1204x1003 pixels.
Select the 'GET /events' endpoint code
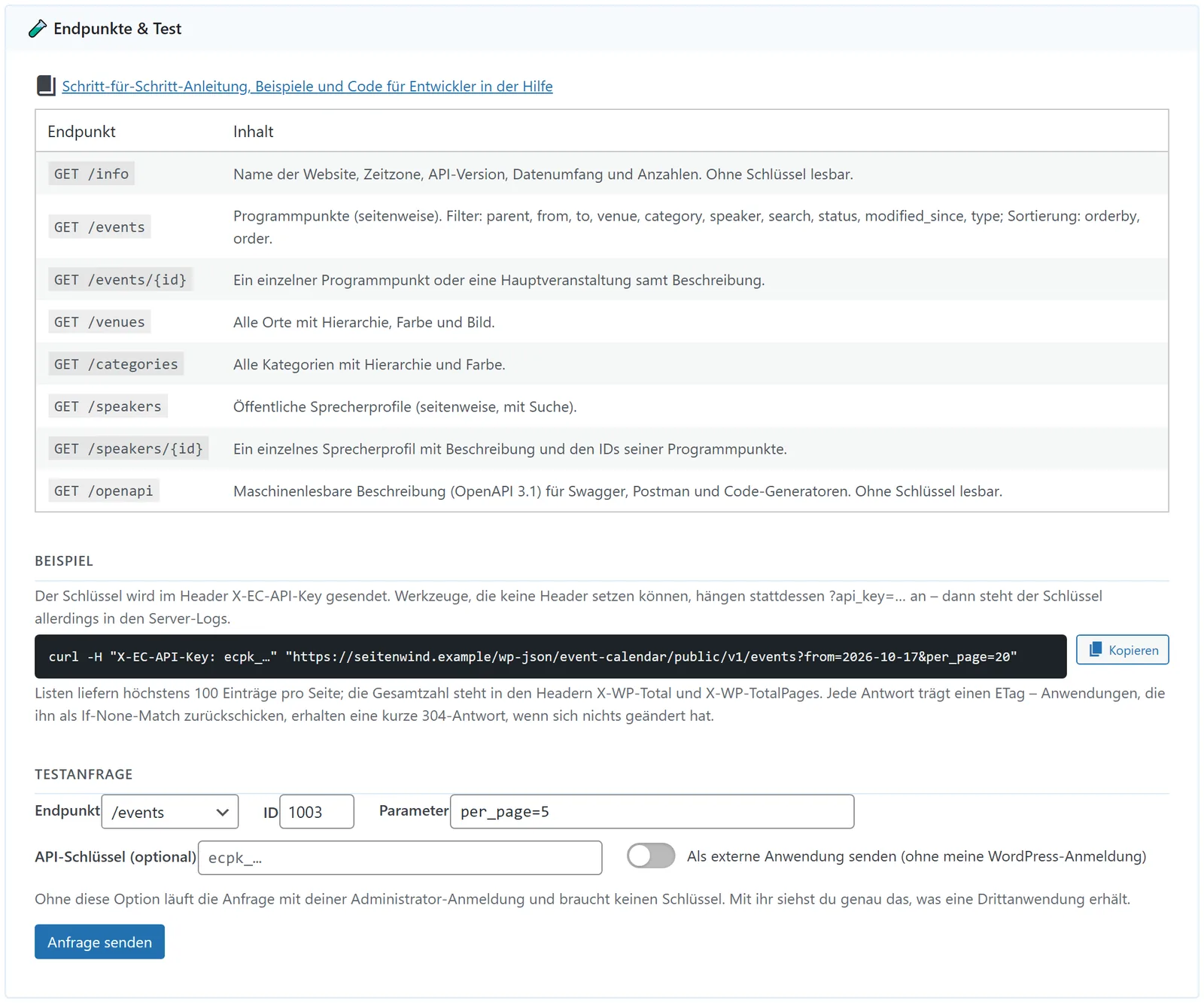point(99,227)
